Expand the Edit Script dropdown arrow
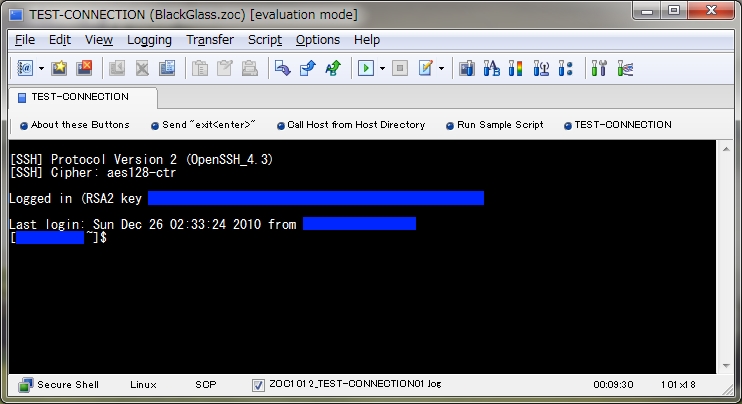This screenshot has width=742, height=404. (442, 69)
